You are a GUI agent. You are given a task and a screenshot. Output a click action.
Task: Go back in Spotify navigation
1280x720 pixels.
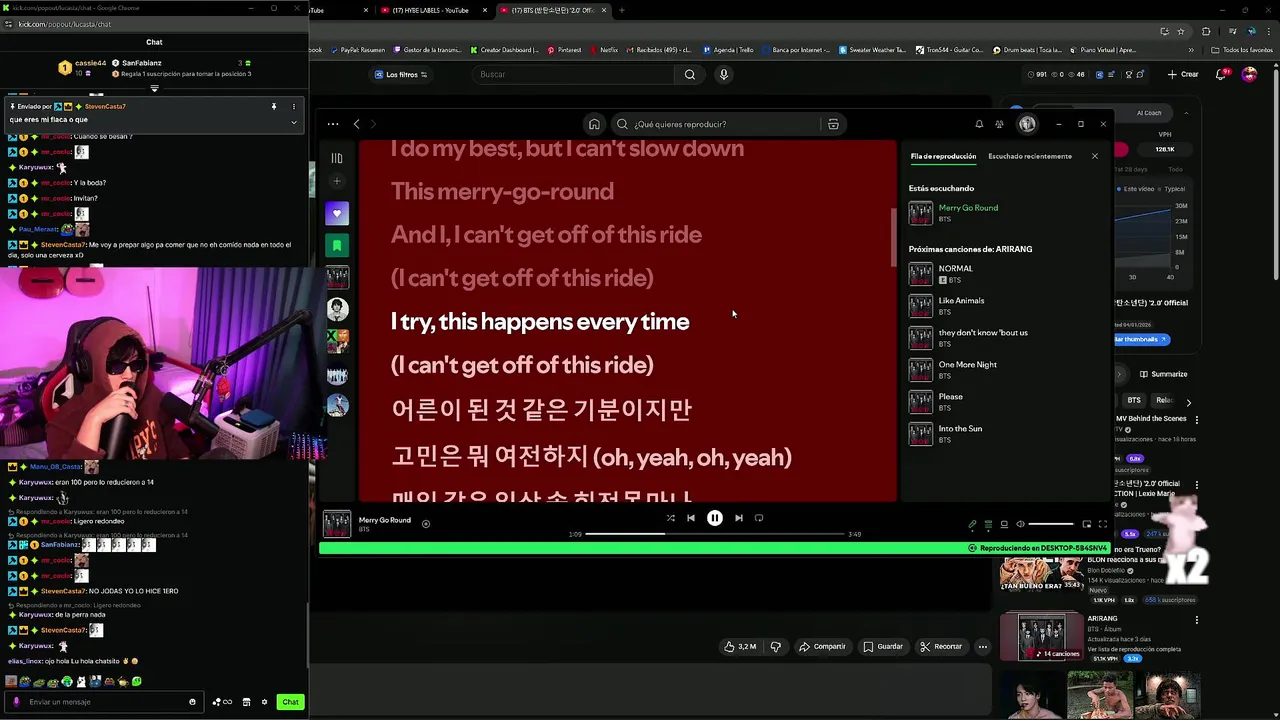(x=356, y=124)
